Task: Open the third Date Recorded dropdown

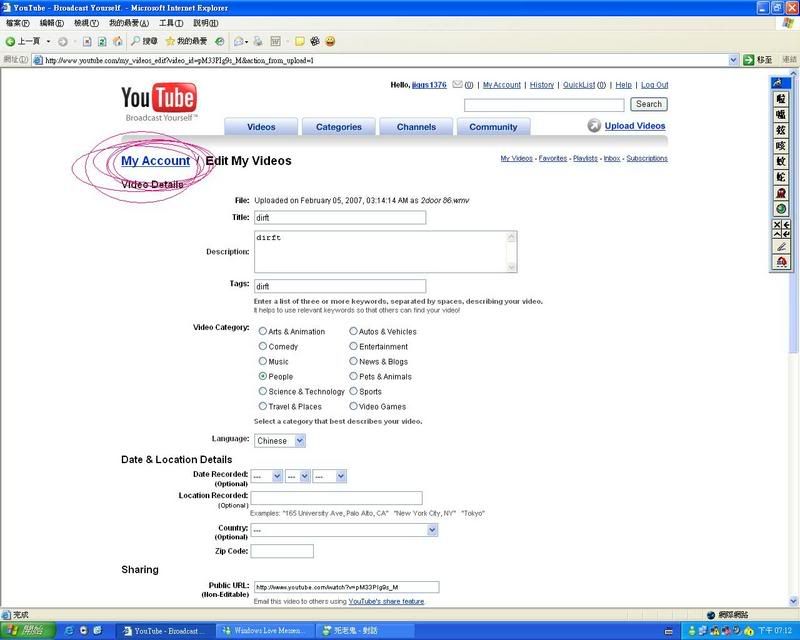Action: [x=330, y=476]
